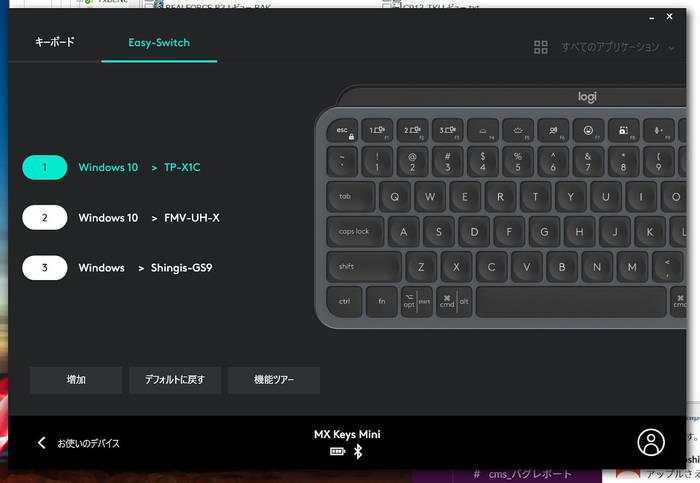This screenshot has width=700, height=483.
Task: Expand the all applications chevron arrow
Action: point(671,48)
